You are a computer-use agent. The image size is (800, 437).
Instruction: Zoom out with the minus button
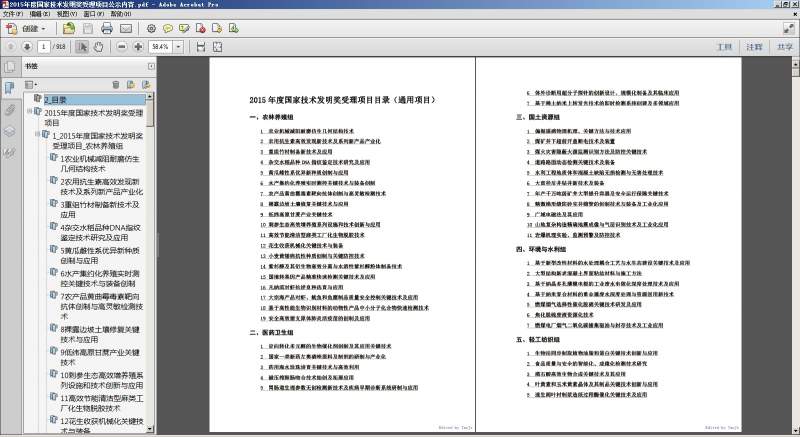point(121,47)
